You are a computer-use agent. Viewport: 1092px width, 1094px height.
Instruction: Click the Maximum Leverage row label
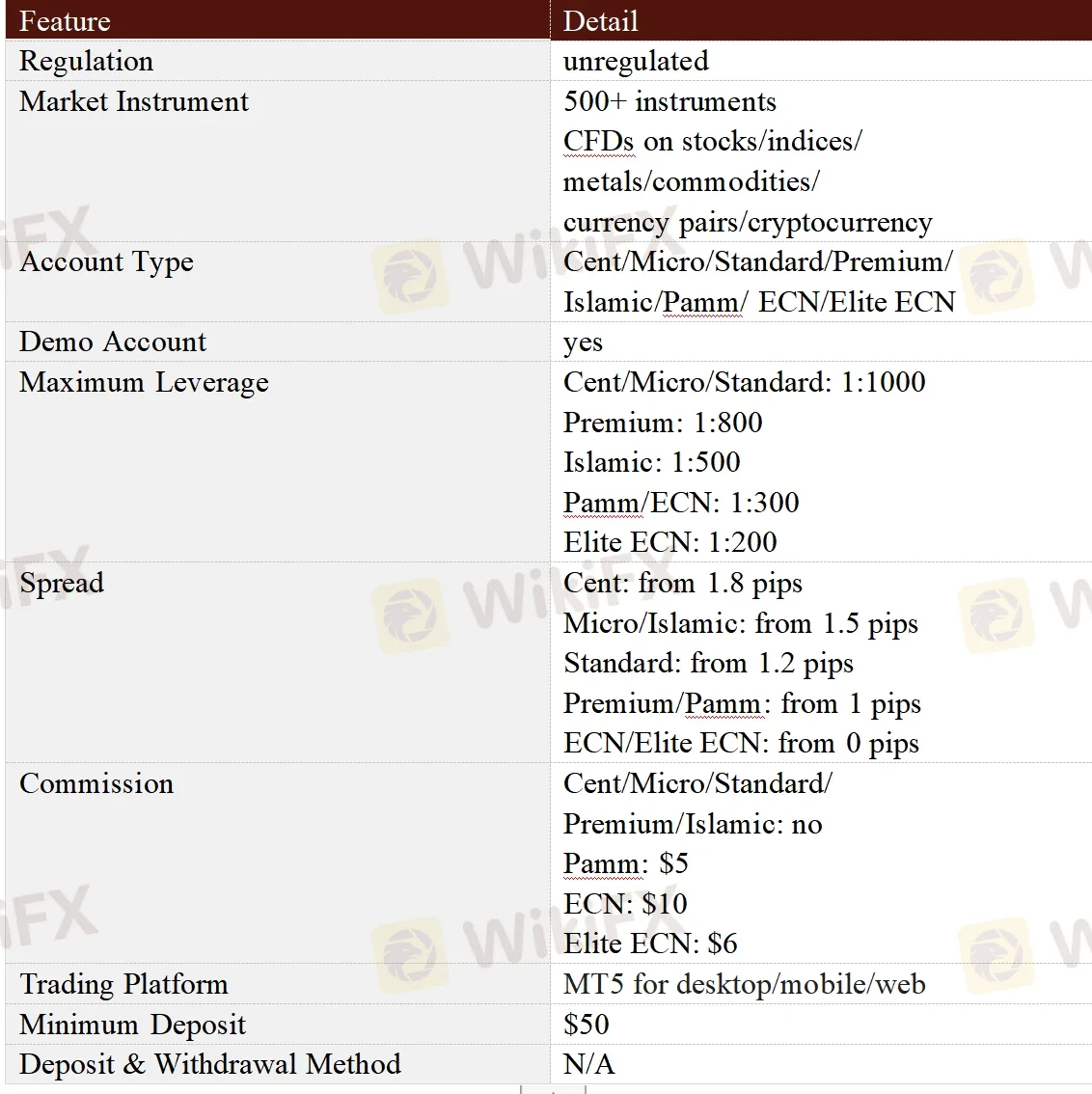[144, 383]
